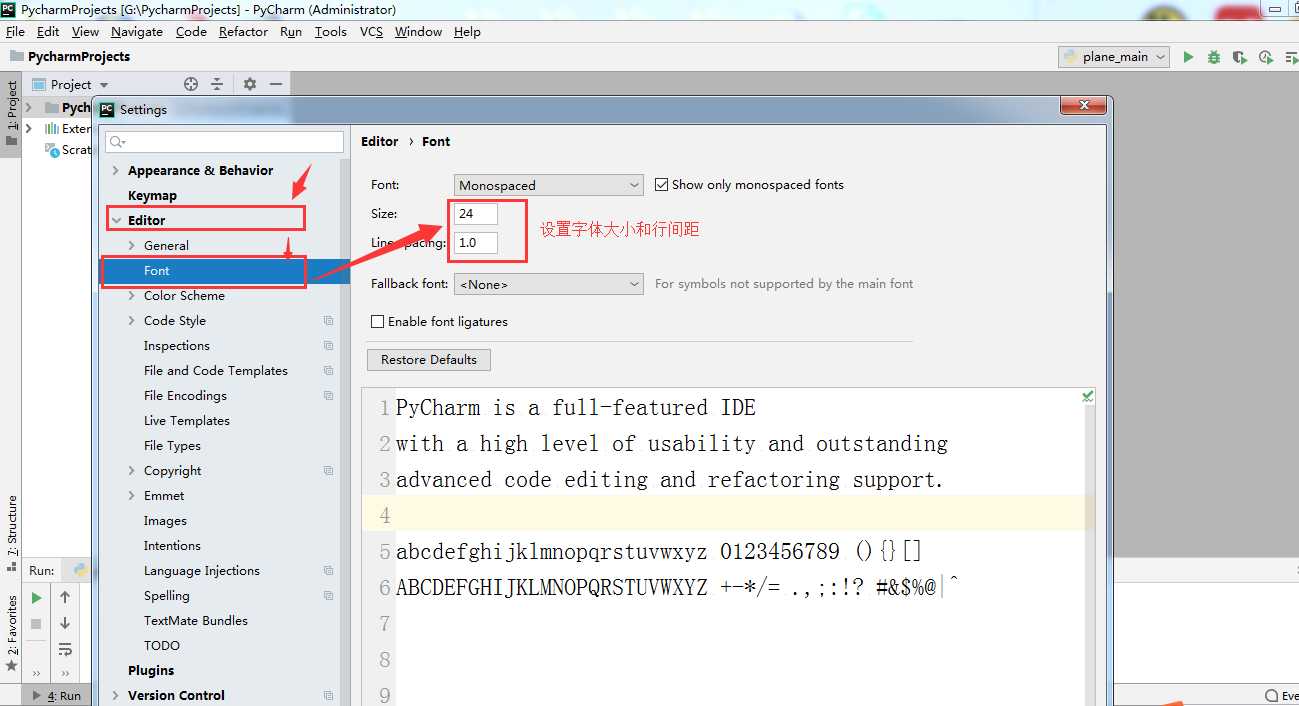Run with coverage icon in toolbar
Viewport: 1299px width, 706px height.
pos(1240,57)
